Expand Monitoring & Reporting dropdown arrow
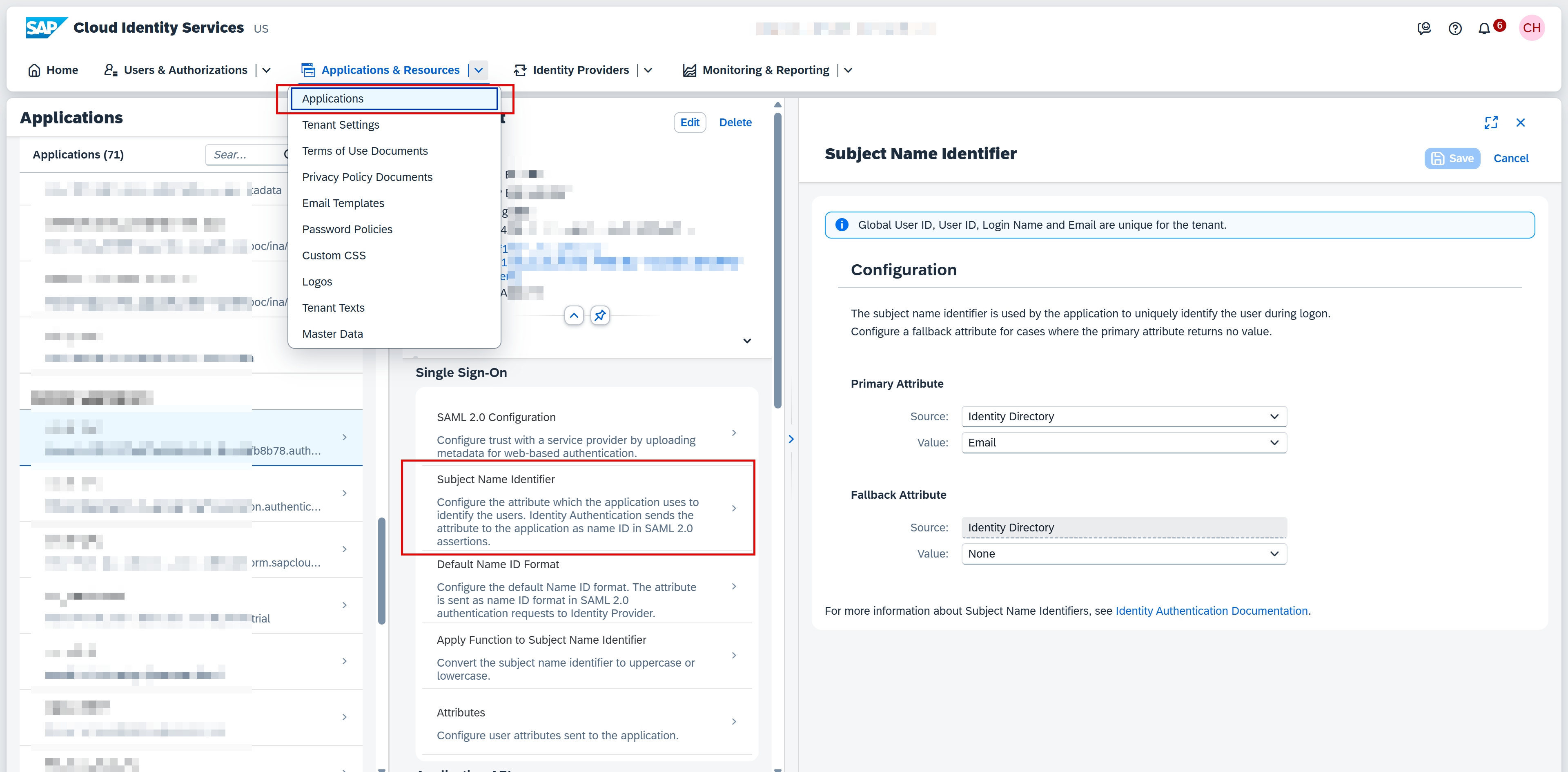The image size is (1568, 772). 848,70
